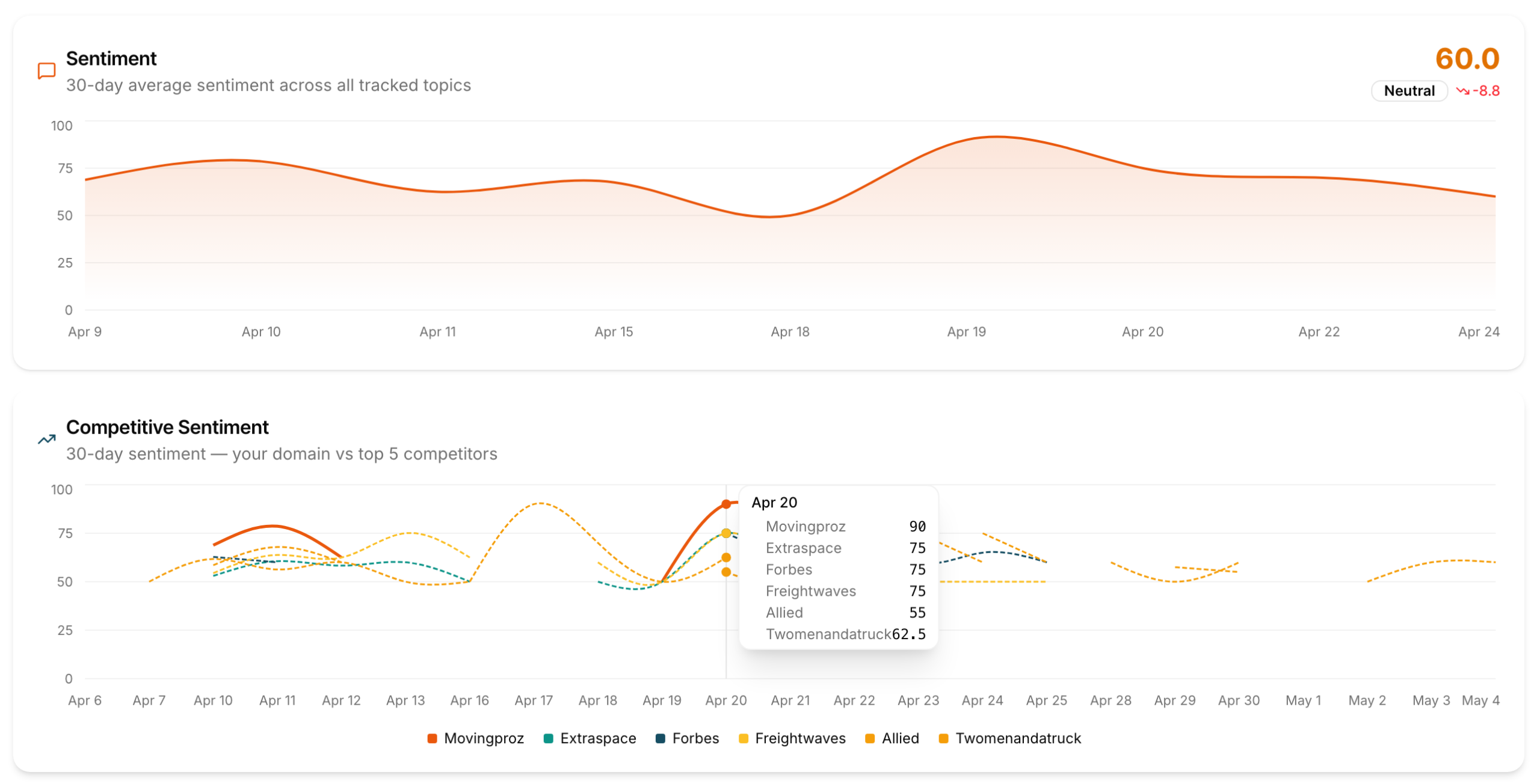Click May 4 label on Competitive chart axis
The width and height of the screenshot is (1540, 784).
(x=1480, y=700)
